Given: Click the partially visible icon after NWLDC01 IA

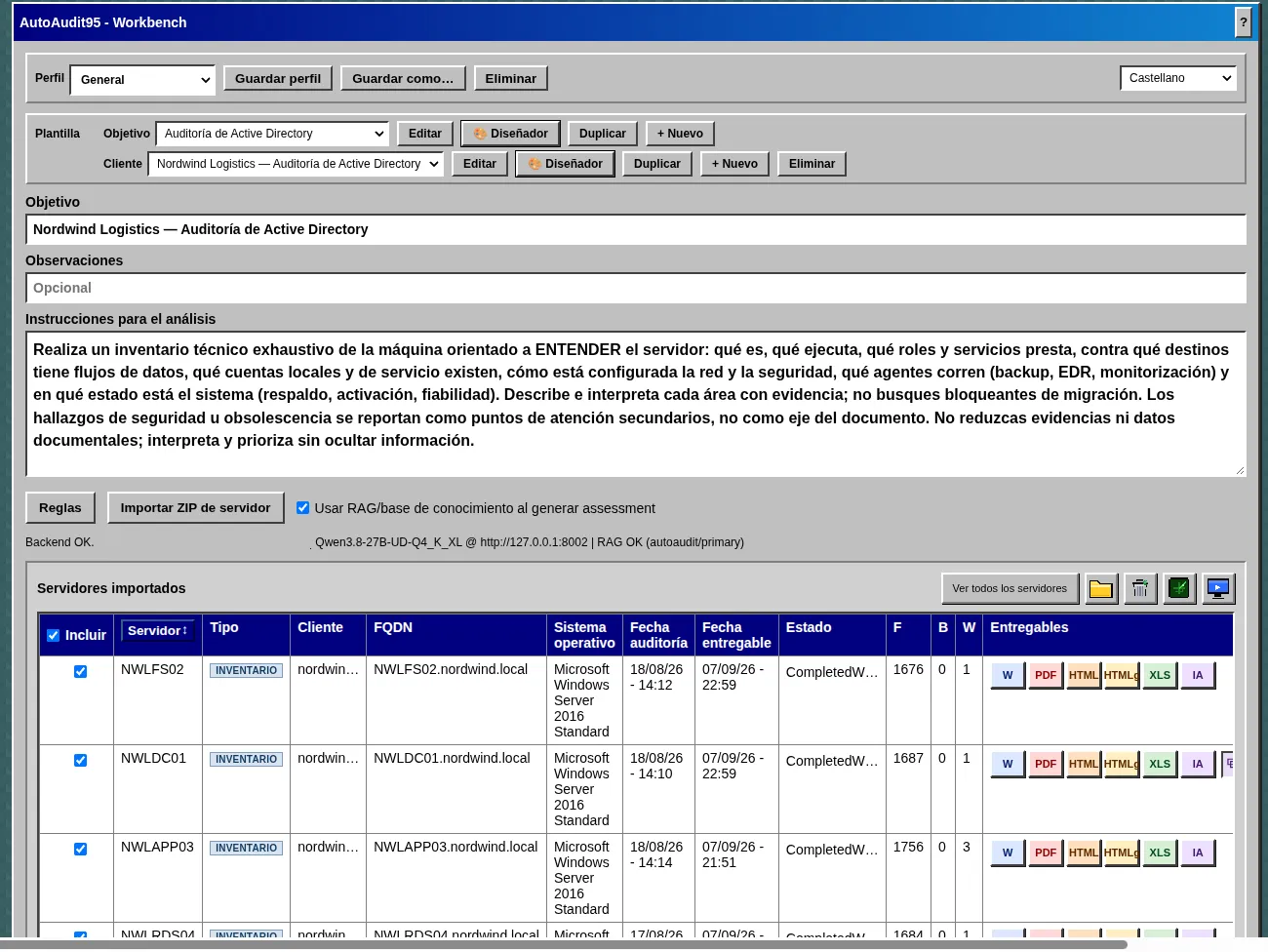Looking at the screenshot, I should coord(1229,764).
